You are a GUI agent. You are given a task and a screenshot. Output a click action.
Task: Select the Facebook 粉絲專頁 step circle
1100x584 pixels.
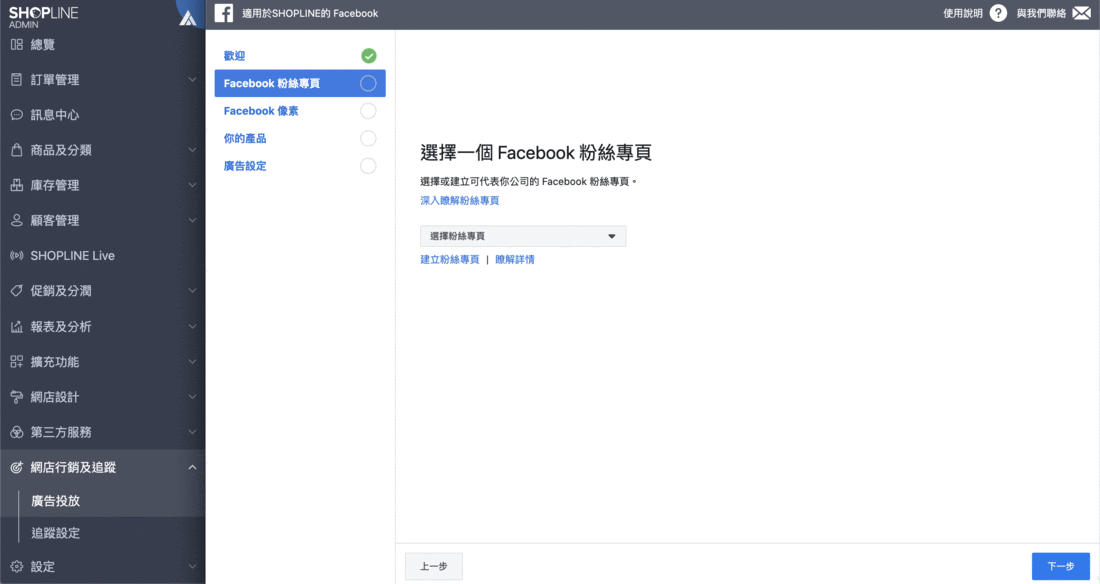pos(368,83)
